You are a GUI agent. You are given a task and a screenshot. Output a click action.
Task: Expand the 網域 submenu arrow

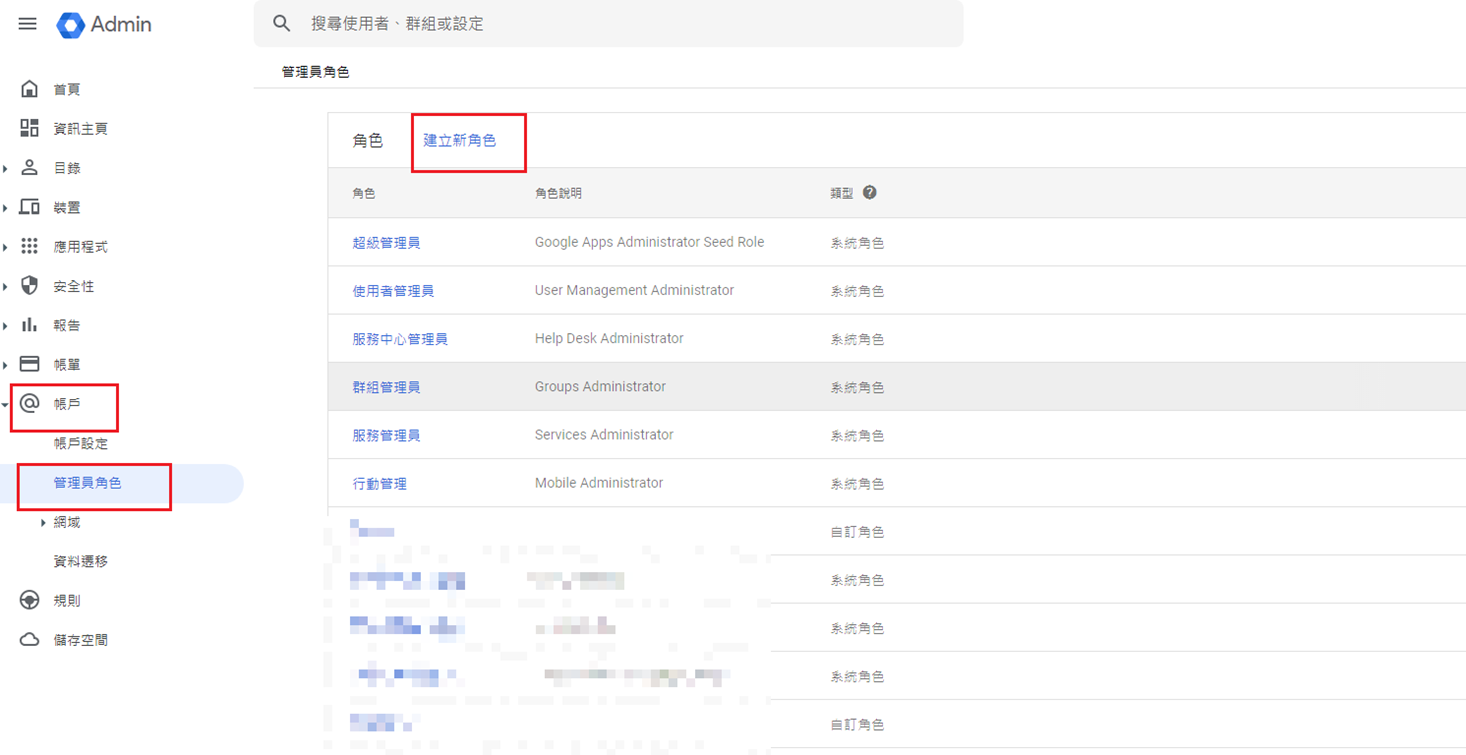[x=43, y=523]
